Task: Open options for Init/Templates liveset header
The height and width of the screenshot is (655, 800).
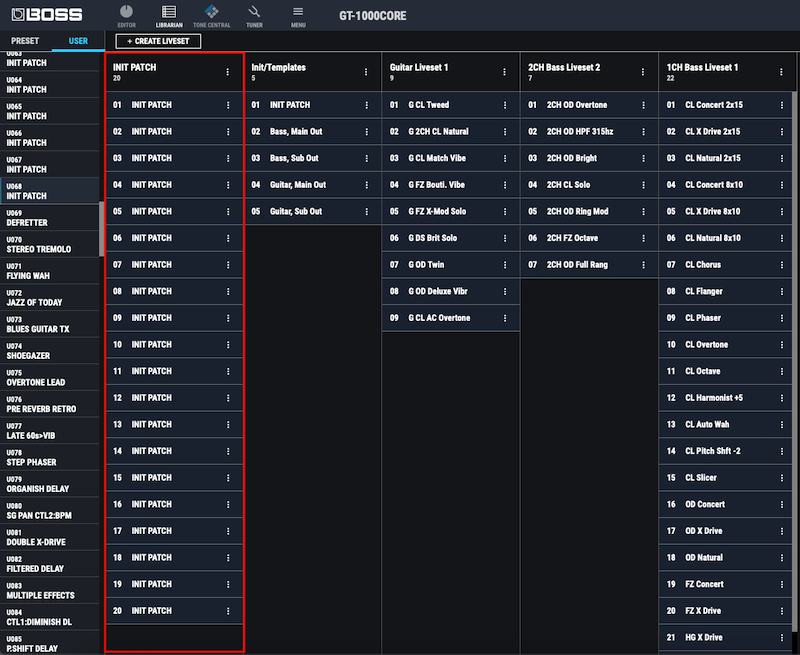Action: 366,72
